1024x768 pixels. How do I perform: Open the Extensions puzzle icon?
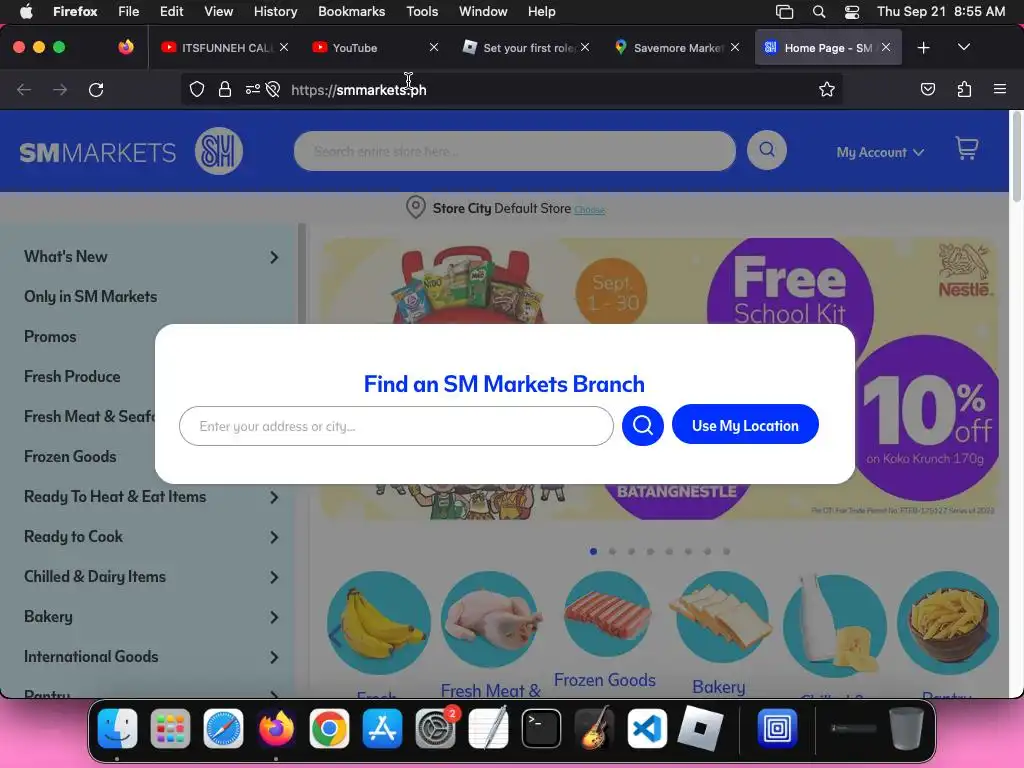(964, 89)
